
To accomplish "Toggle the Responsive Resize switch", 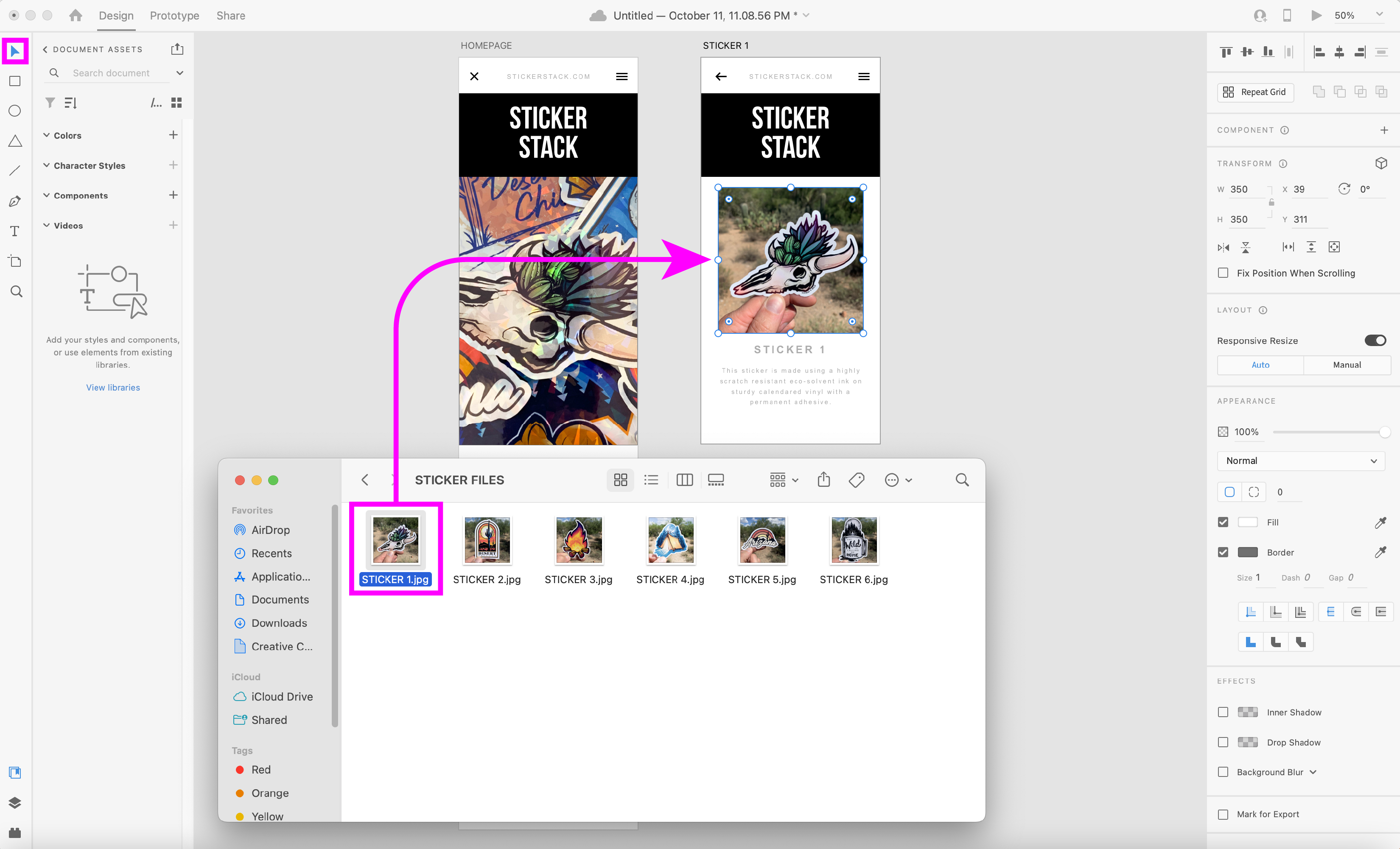I will coord(1375,341).
